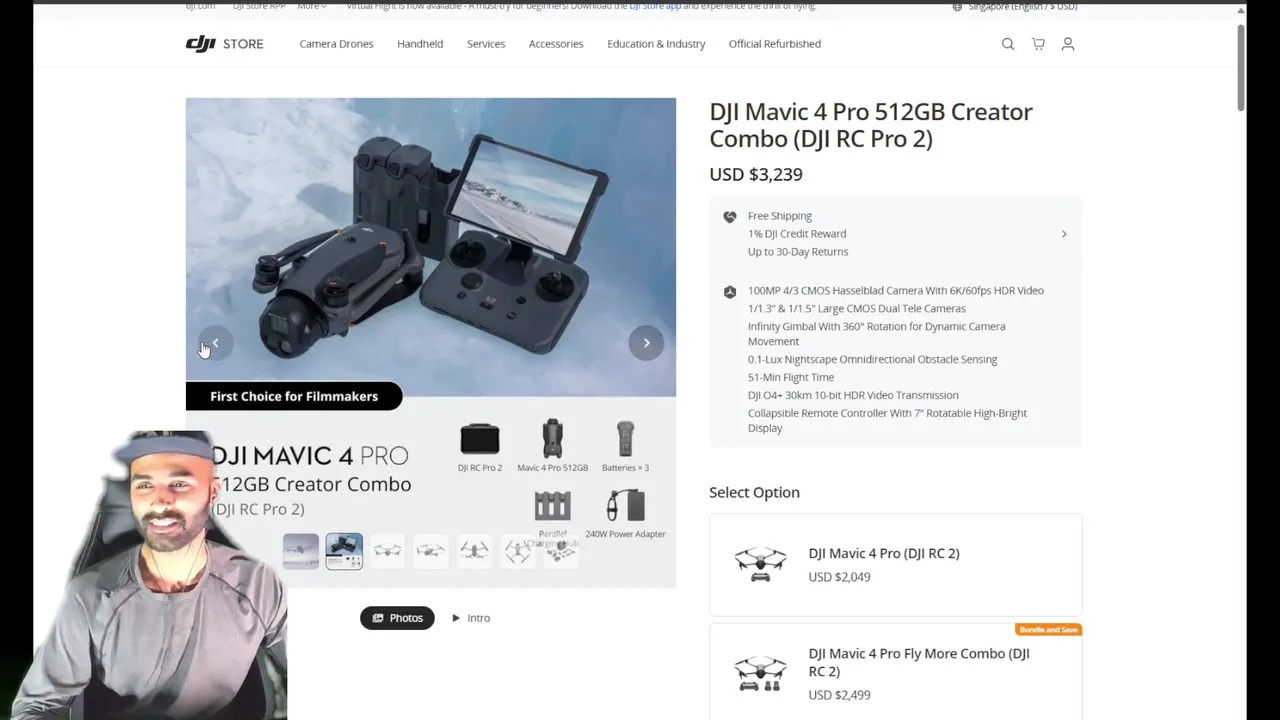Click the DJI Store app download link
The height and width of the screenshot is (720, 1280).
(x=655, y=6)
